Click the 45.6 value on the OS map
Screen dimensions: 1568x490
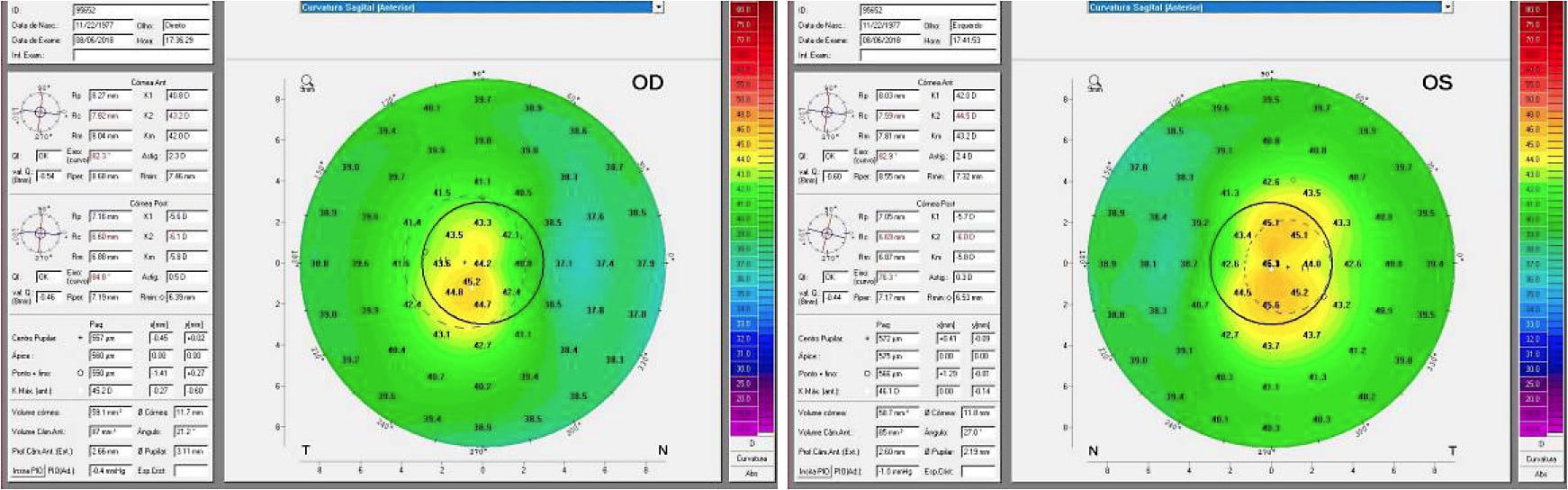pyautogui.click(x=1270, y=305)
